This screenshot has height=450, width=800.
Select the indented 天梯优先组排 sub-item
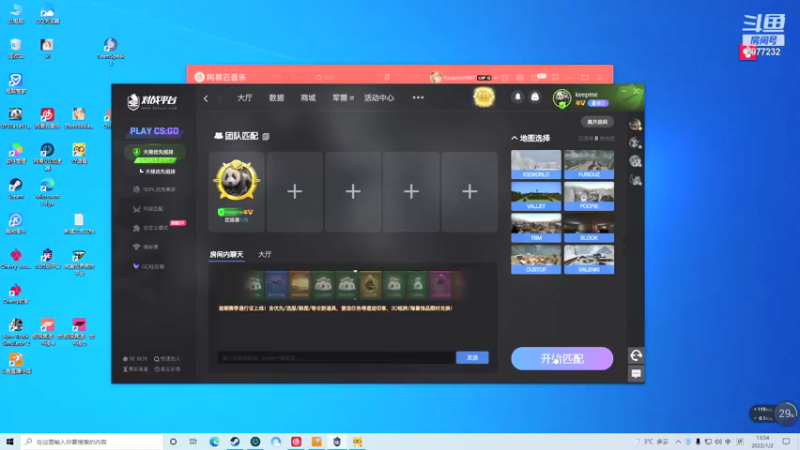pos(158,171)
